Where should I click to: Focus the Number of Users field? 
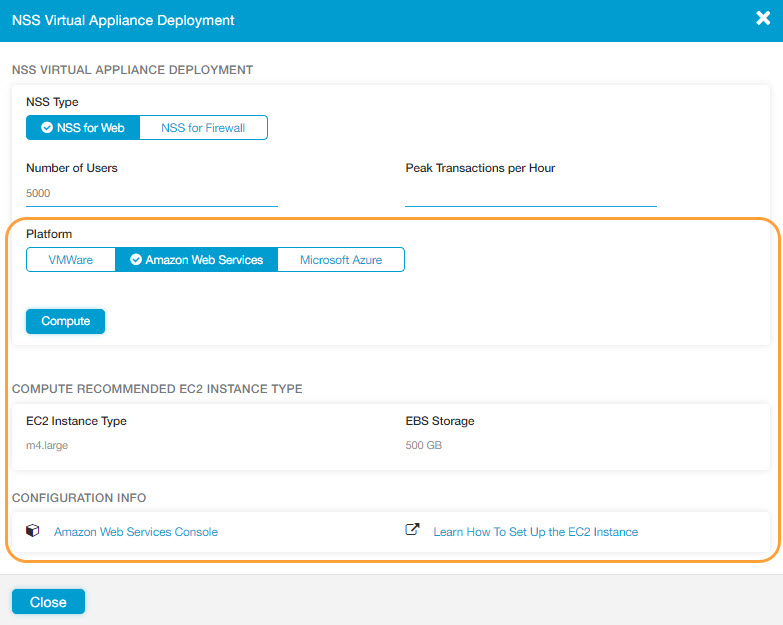[151, 194]
